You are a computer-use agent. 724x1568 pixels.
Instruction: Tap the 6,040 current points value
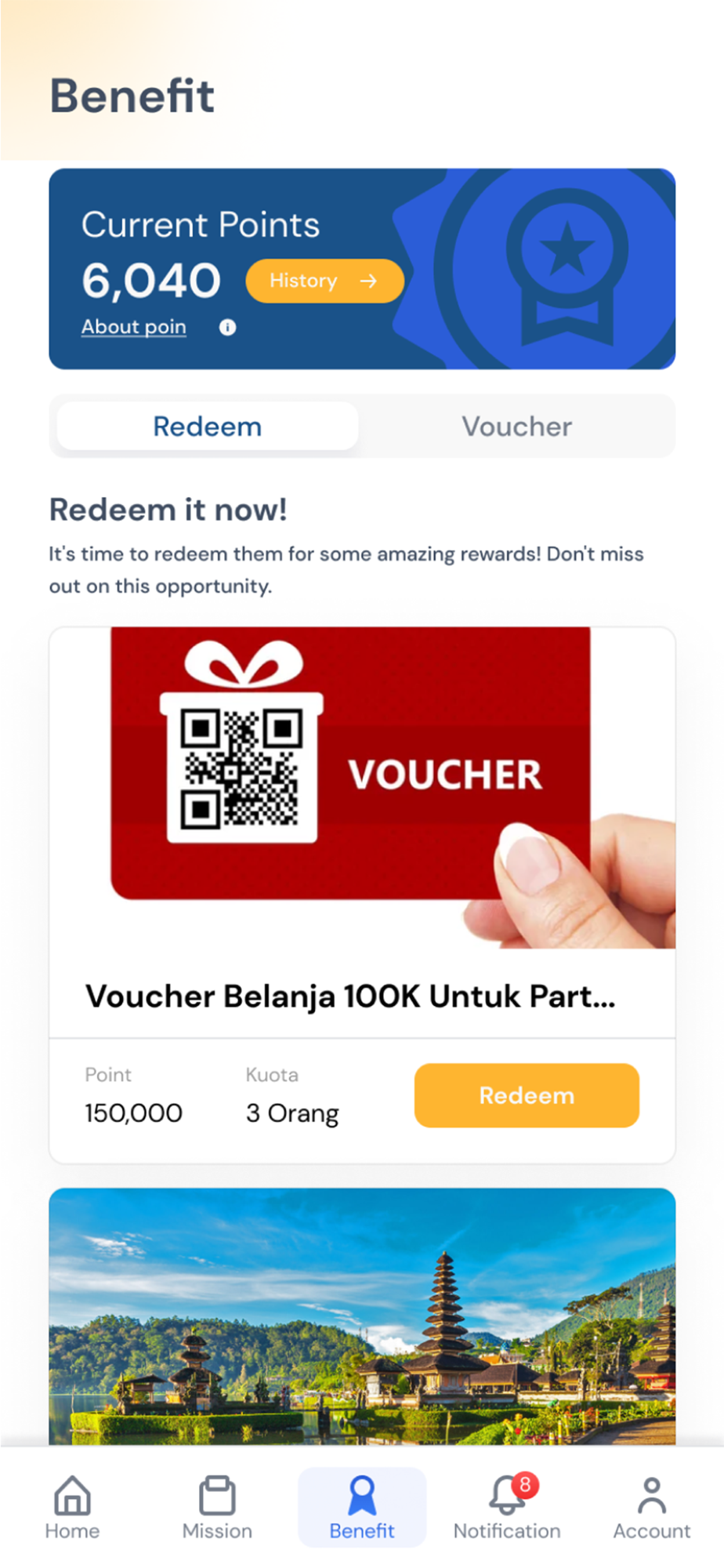(x=151, y=281)
